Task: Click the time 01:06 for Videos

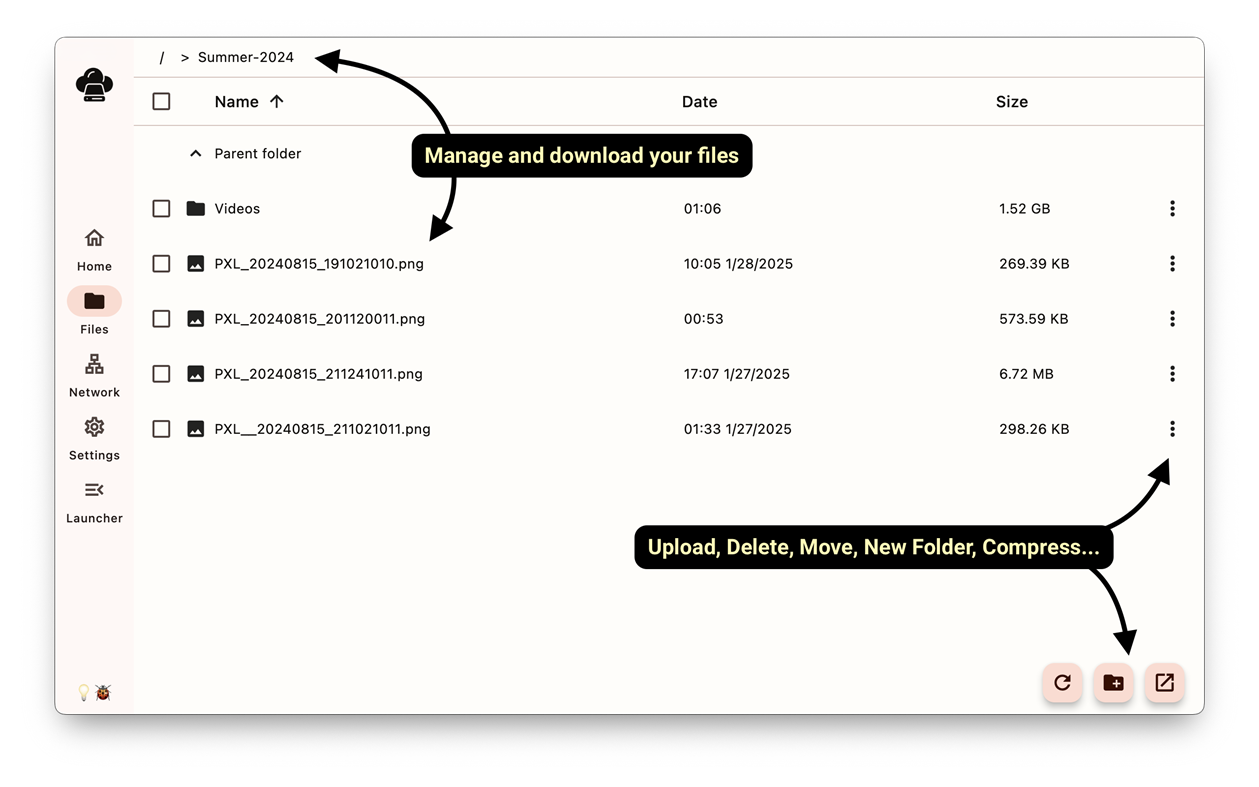Action: [x=703, y=209]
